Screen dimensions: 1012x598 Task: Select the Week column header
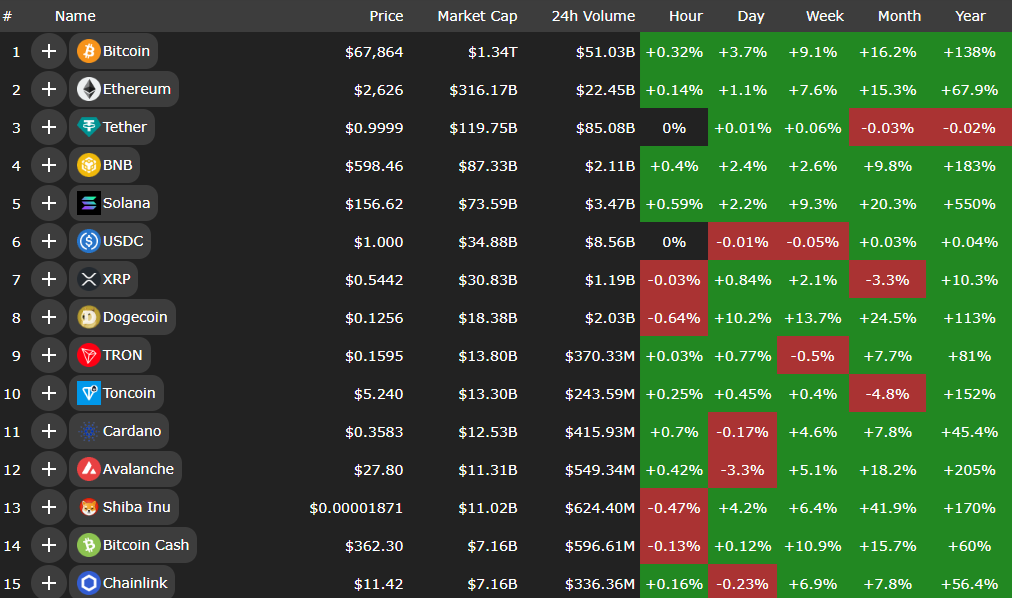point(825,16)
